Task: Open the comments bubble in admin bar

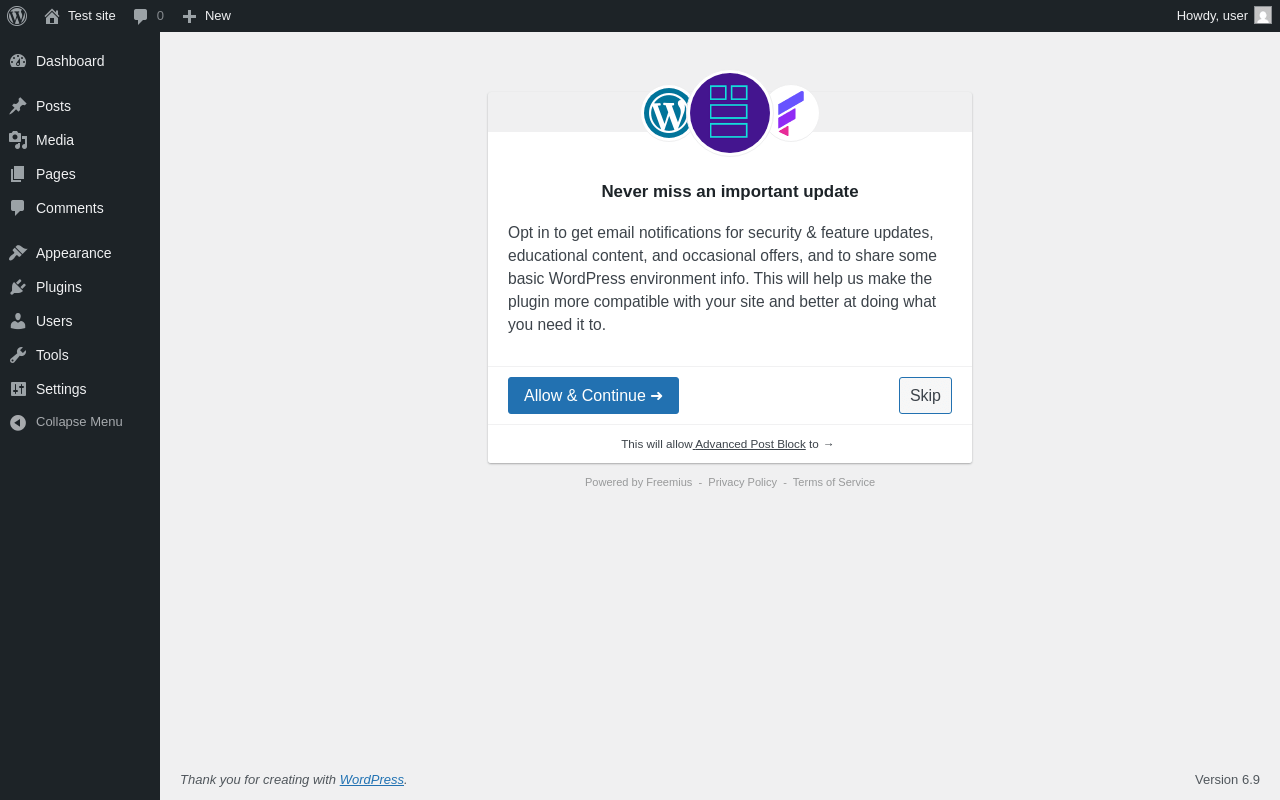Action: [148, 16]
